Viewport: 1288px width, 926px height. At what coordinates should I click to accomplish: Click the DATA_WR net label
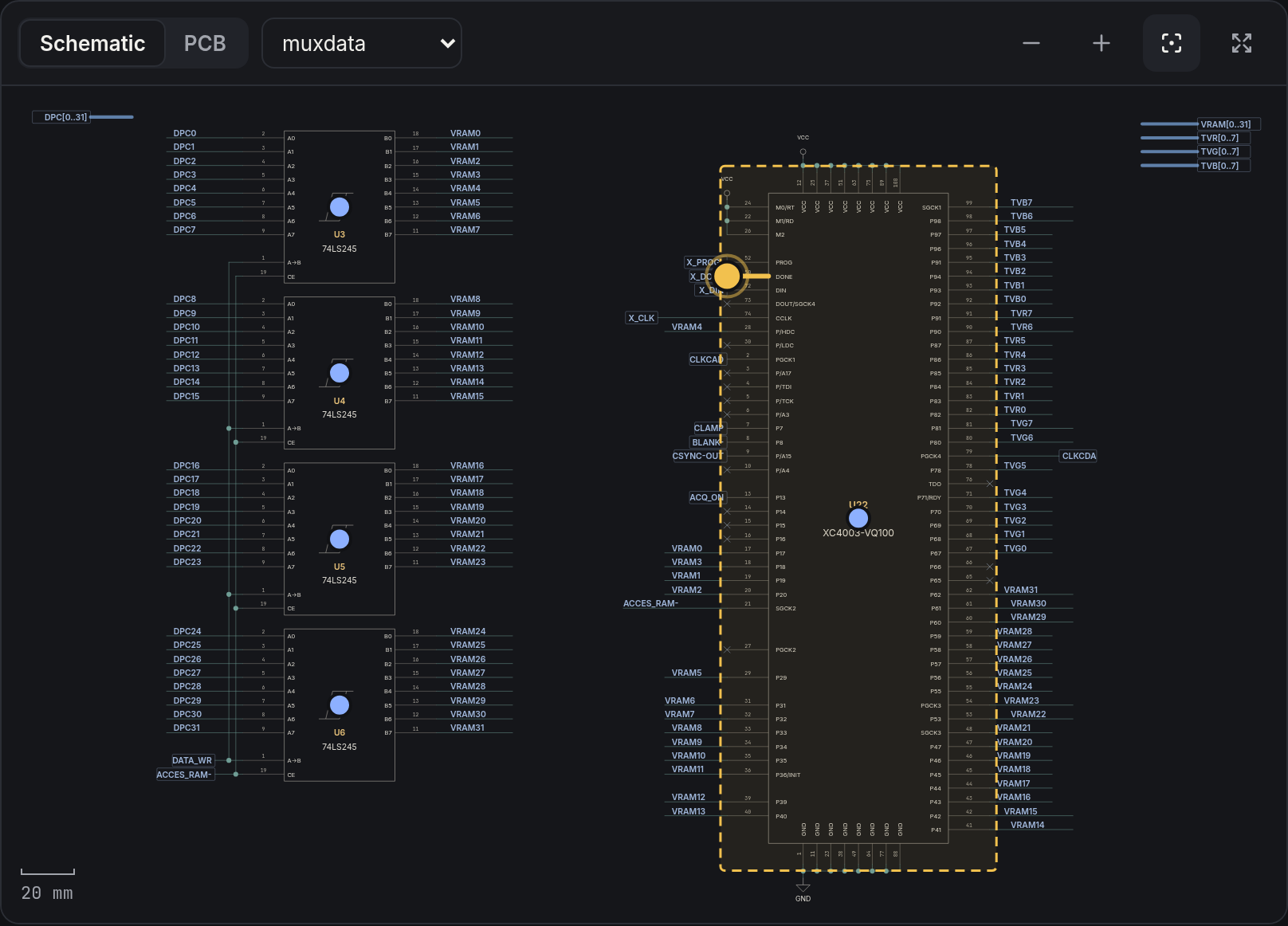click(192, 760)
